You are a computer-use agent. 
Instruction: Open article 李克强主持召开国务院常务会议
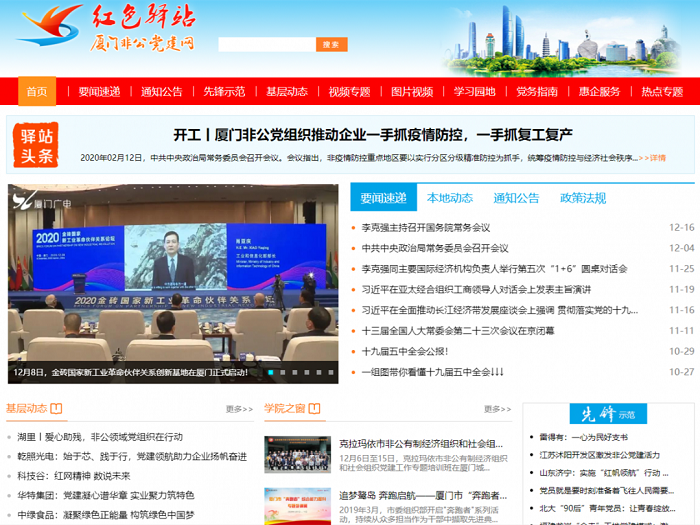point(426,227)
